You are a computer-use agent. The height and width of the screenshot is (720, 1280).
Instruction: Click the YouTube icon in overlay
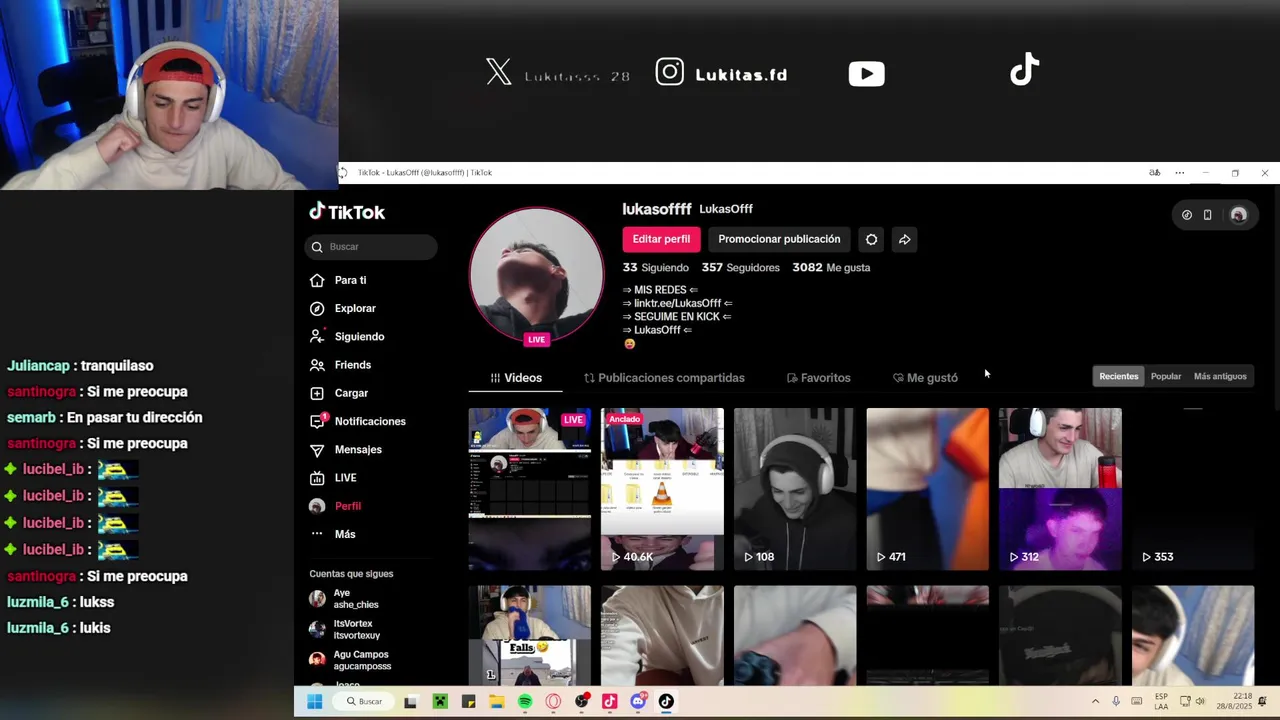[866, 73]
